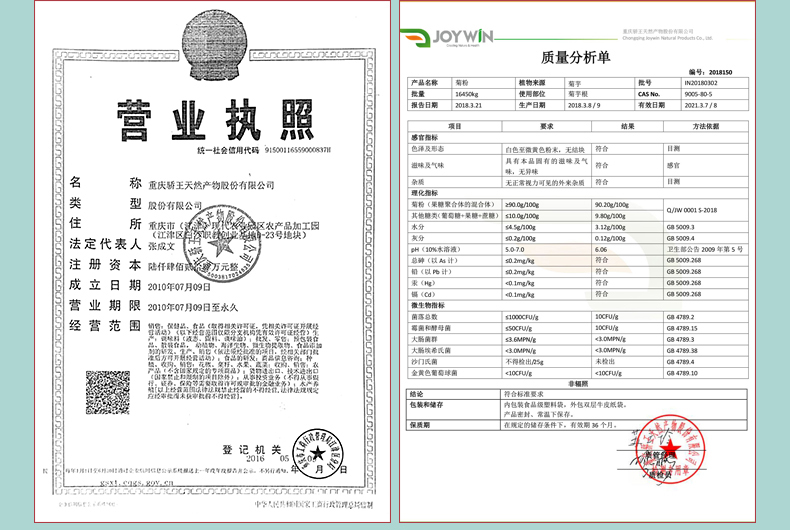This screenshot has width=790, height=530.
Task: Click the QR code on the business license
Action: [108, 392]
